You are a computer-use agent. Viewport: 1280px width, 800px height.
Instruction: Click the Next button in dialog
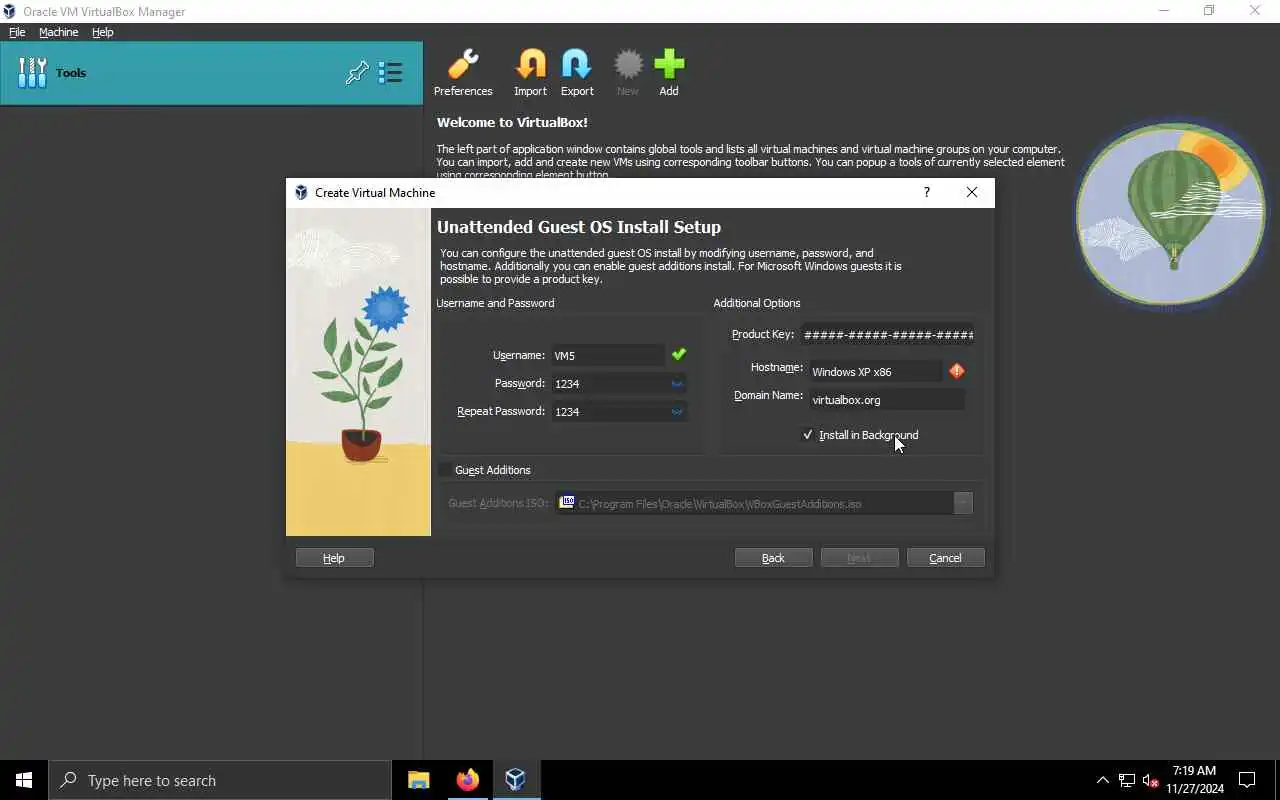pyautogui.click(x=859, y=558)
